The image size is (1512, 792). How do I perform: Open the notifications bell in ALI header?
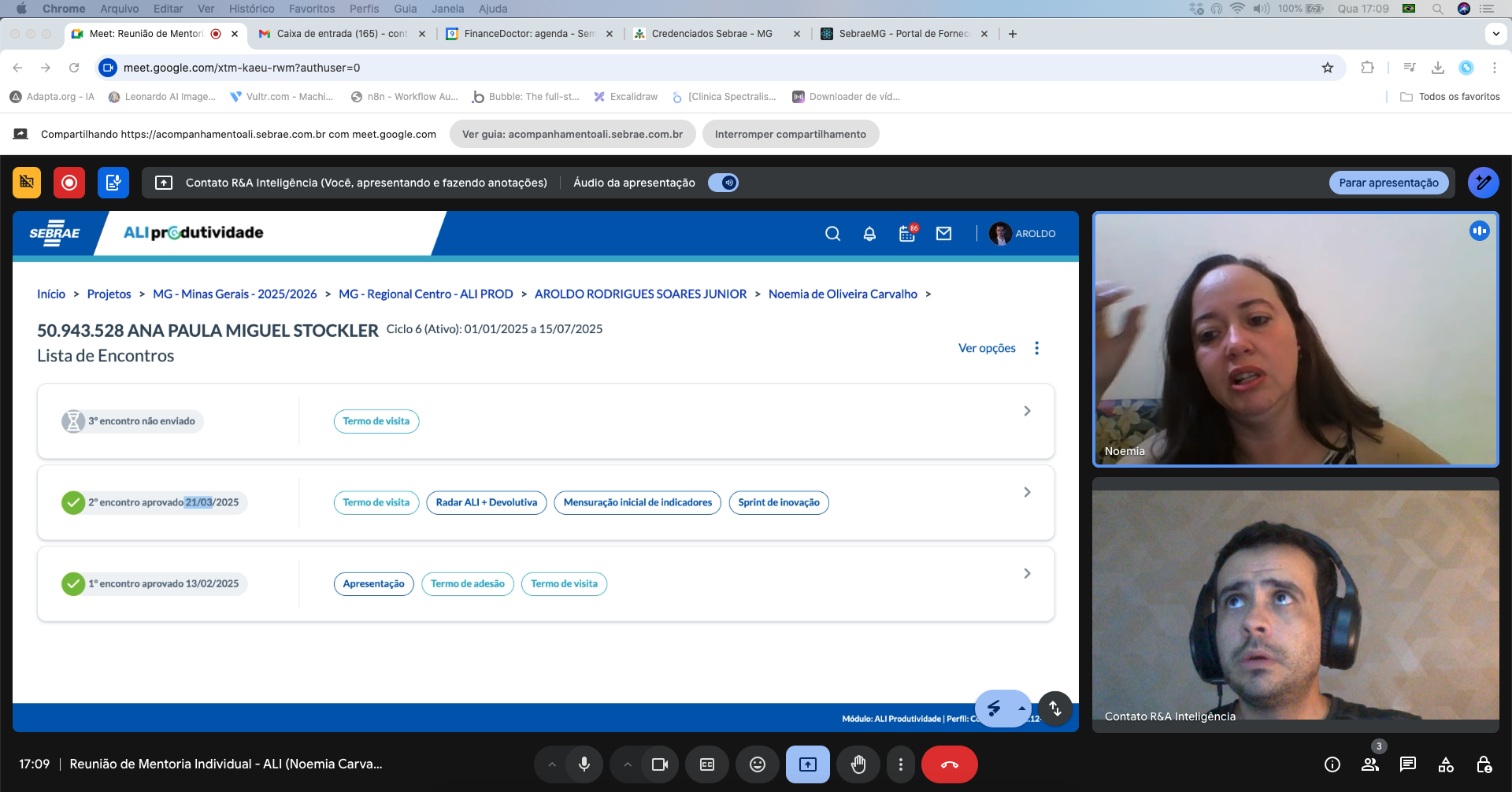point(869,234)
